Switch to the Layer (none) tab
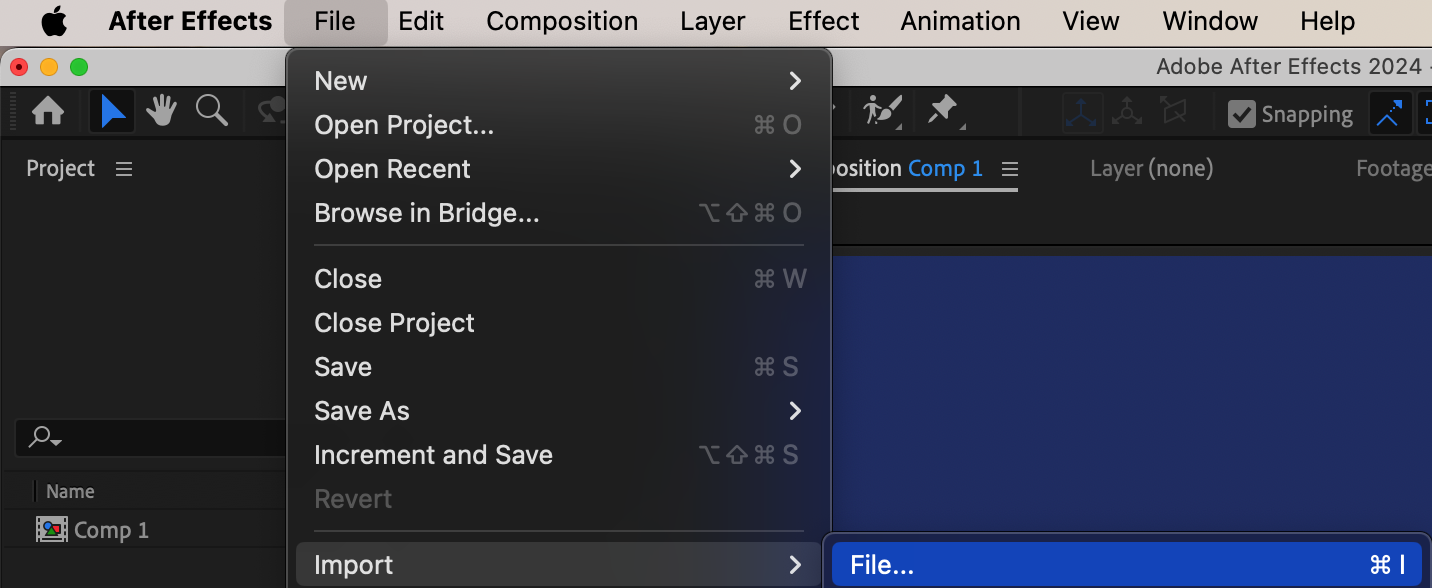The image size is (1432, 588). (1151, 169)
